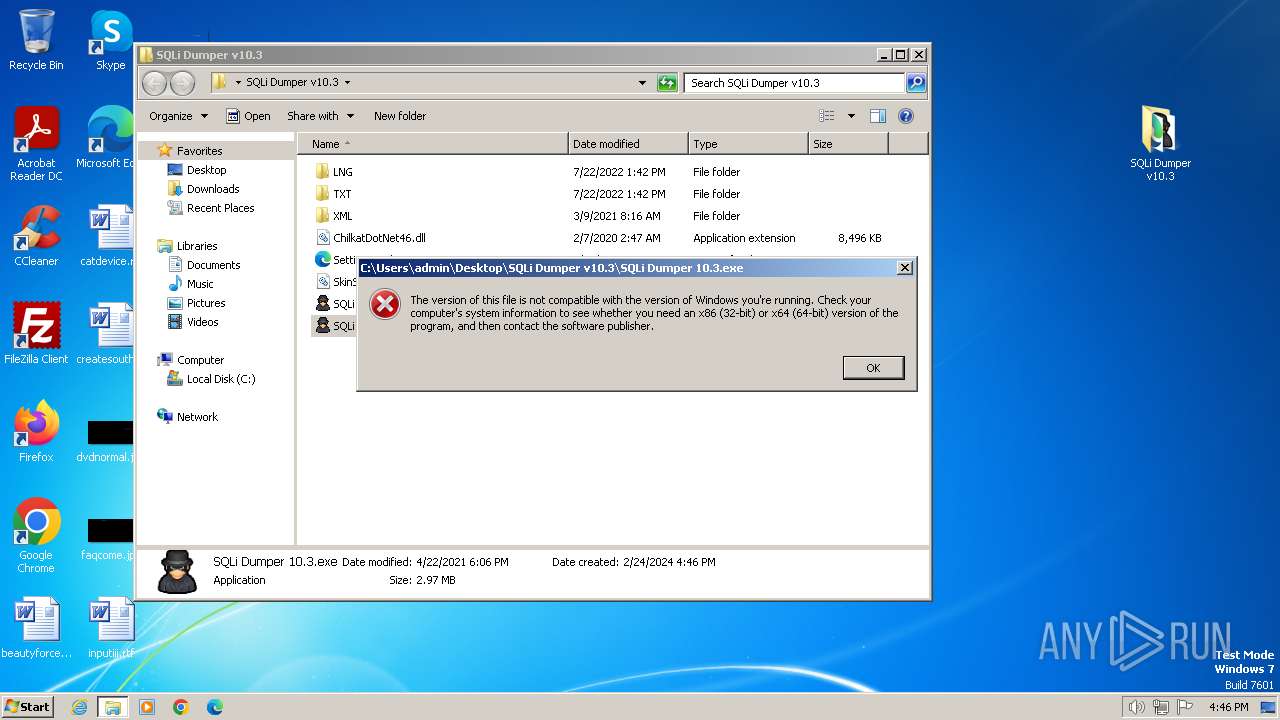Open address bar history dropdown arrow

[x=642, y=83]
